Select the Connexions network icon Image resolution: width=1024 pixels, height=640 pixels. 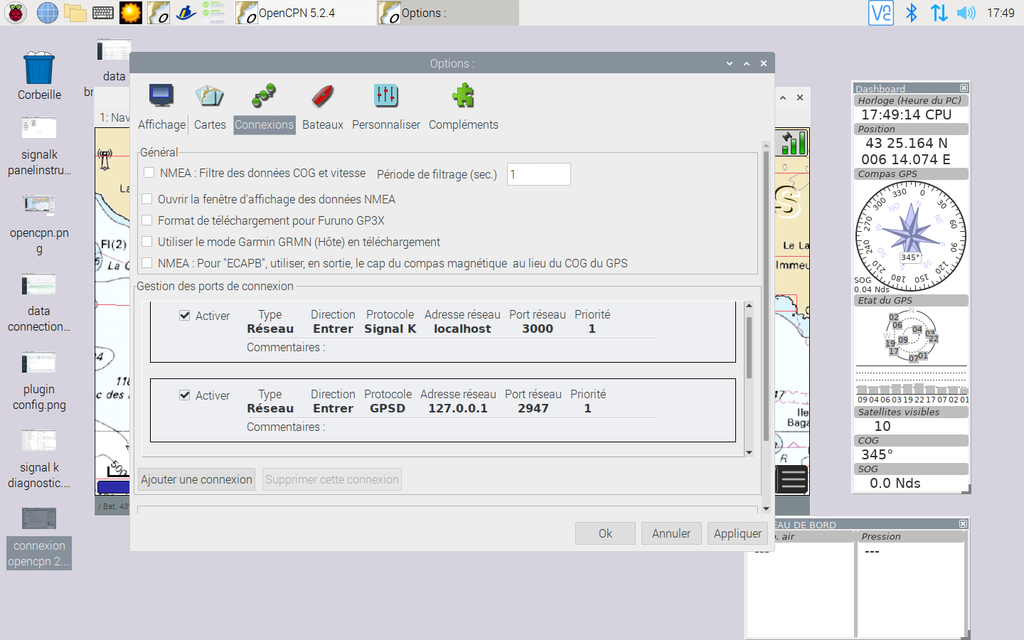tap(264, 96)
